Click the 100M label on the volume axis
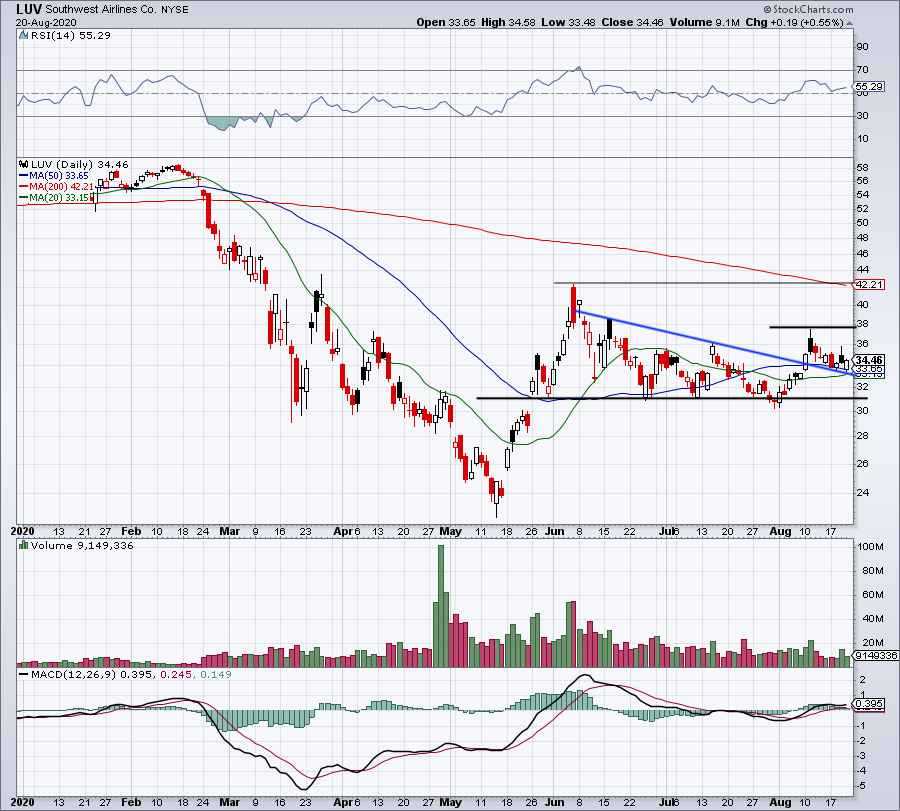Screen dimensions: 900x811 click(870, 546)
